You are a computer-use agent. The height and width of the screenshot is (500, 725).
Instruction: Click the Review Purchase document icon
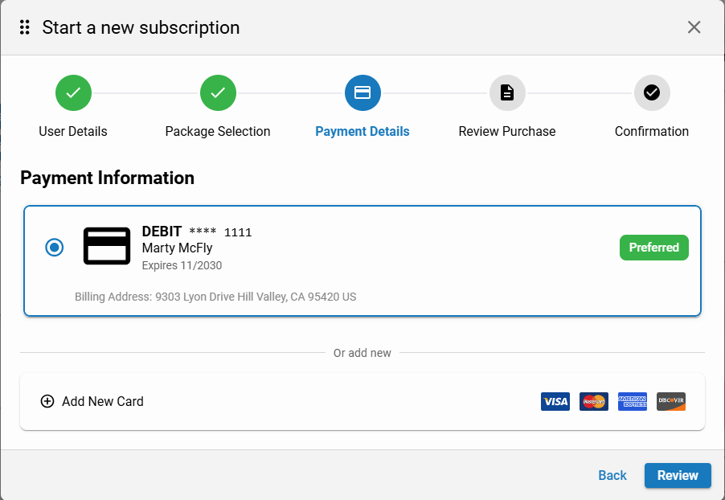pyautogui.click(x=507, y=93)
